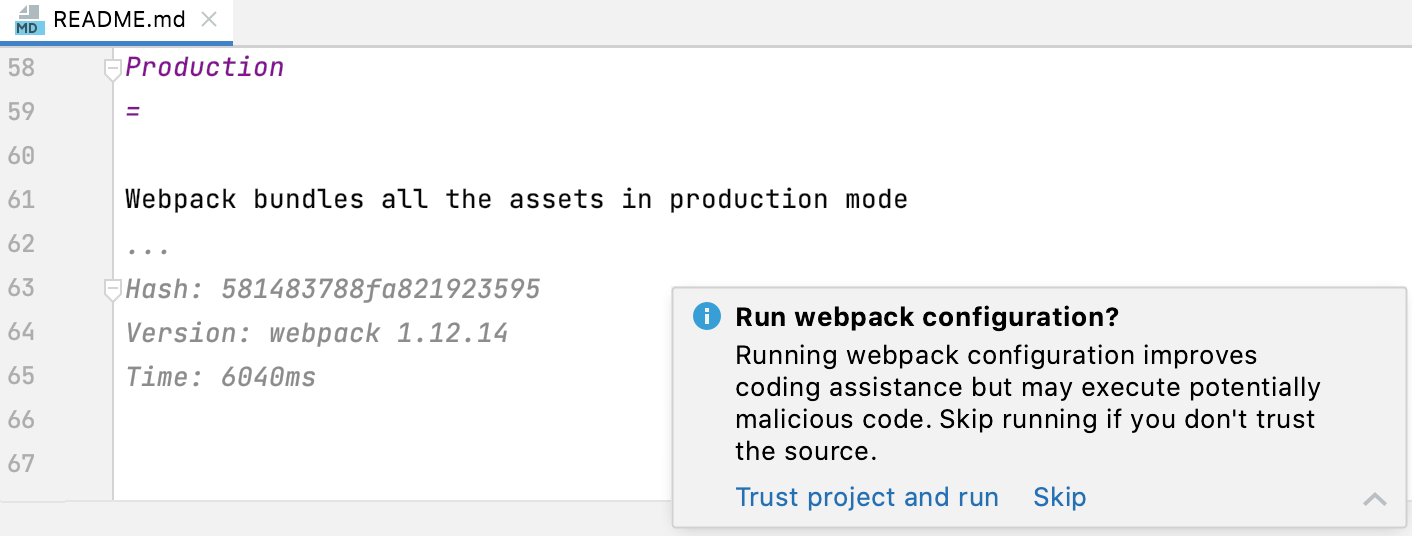Close the README.md editor tab
This screenshot has height=536, width=1412.
[208, 20]
